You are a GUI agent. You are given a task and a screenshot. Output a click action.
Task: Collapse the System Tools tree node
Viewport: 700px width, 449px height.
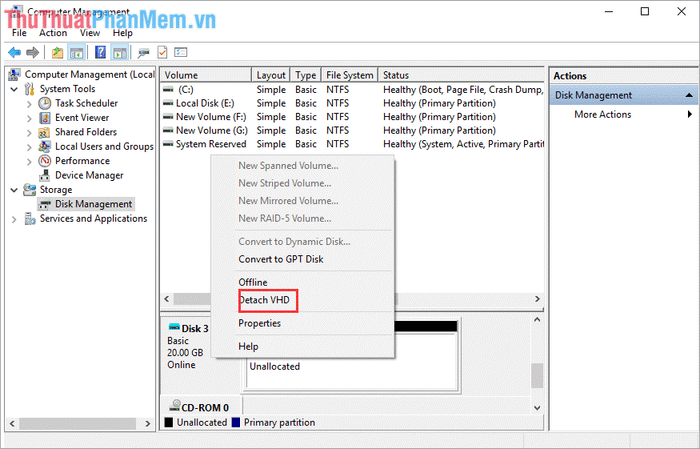point(14,89)
